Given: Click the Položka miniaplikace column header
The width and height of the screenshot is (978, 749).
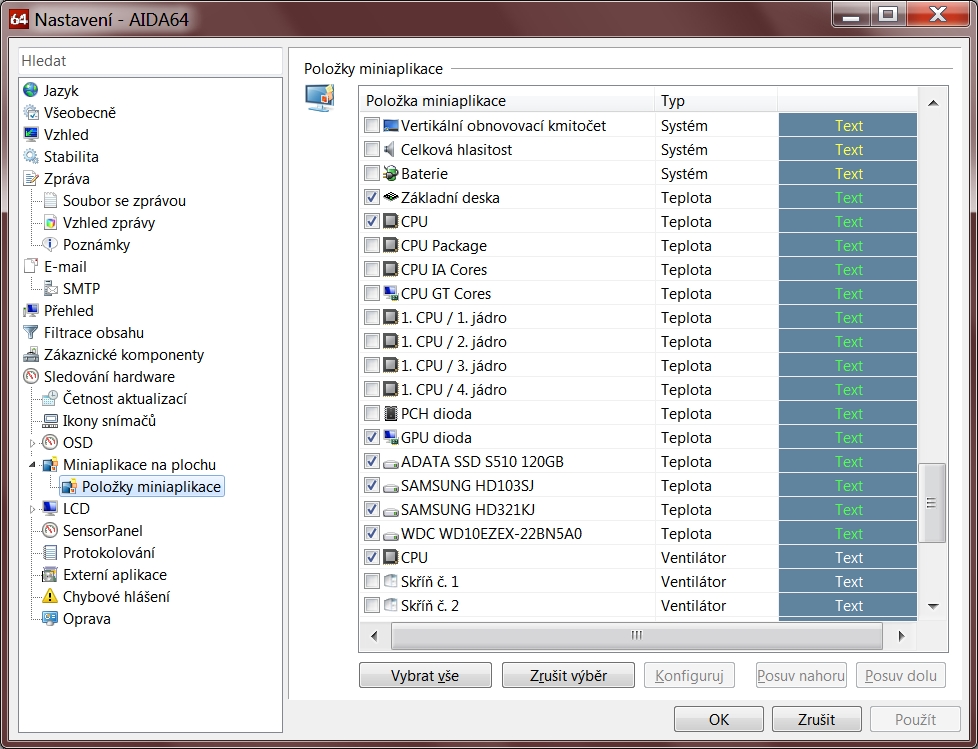Looking at the screenshot, I should click(x=508, y=100).
